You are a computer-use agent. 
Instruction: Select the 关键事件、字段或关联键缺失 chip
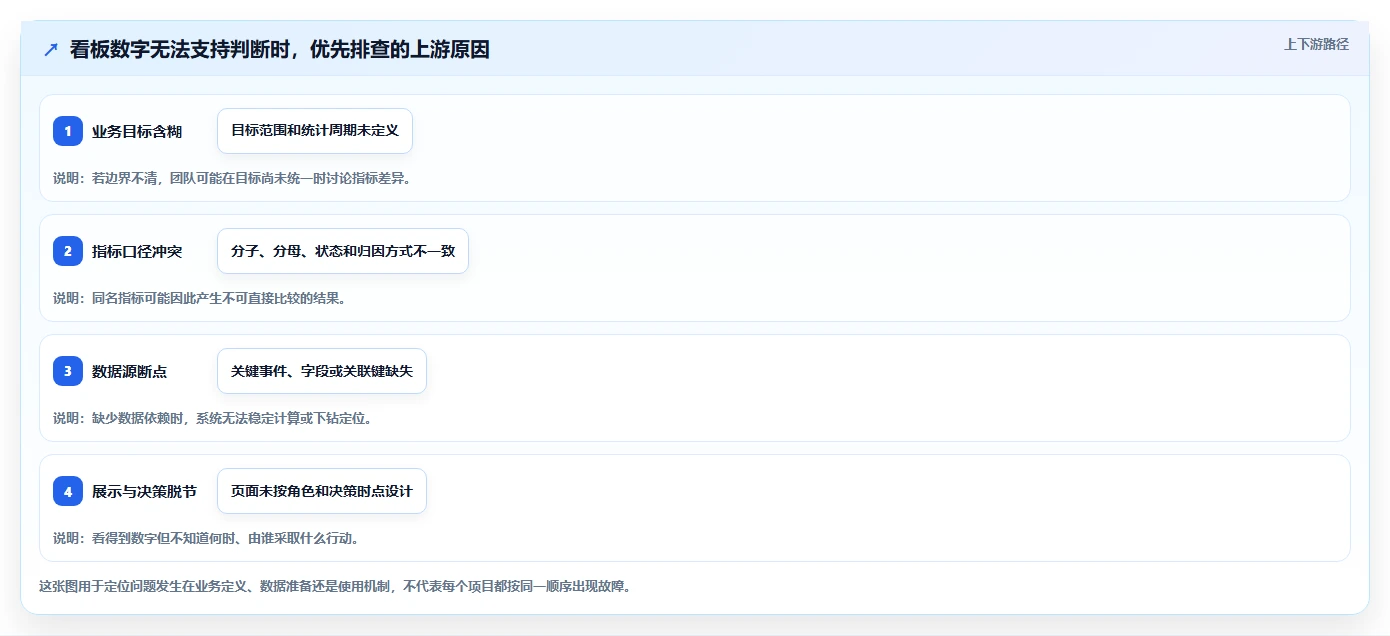pos(322,371)
